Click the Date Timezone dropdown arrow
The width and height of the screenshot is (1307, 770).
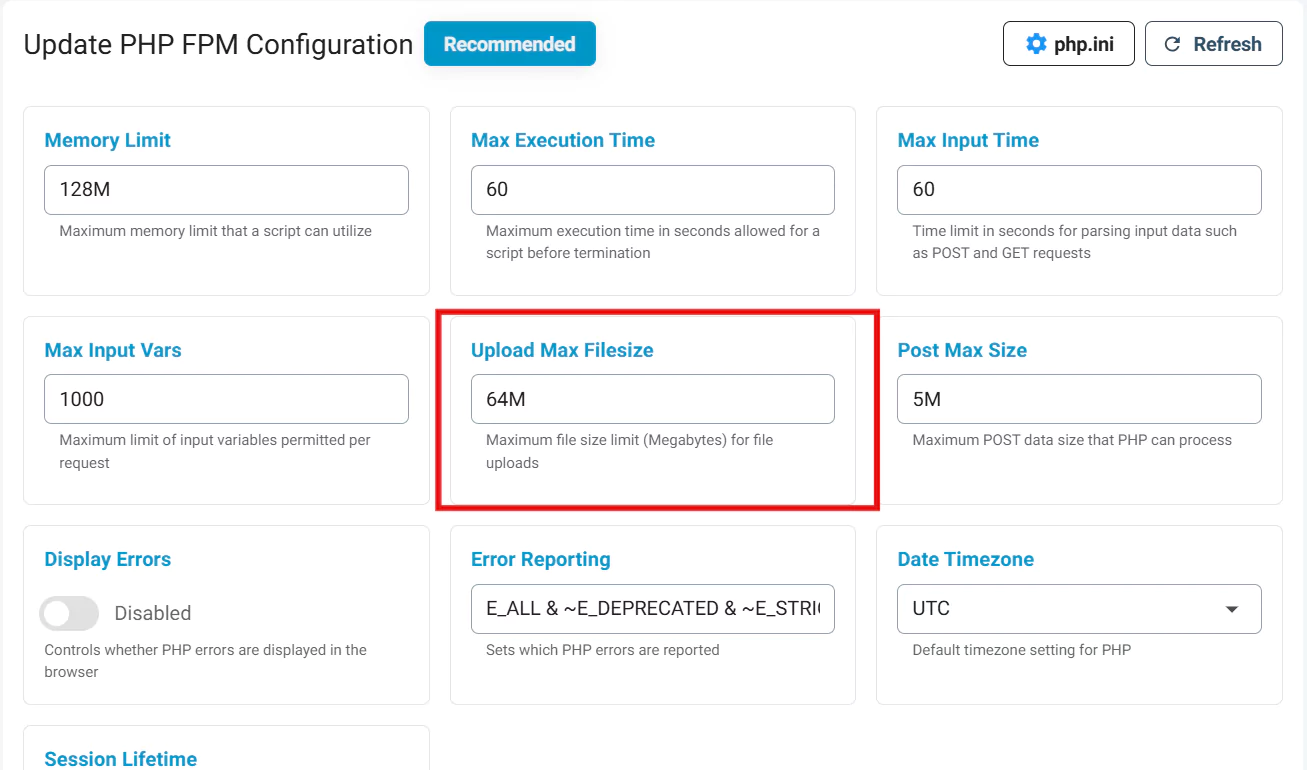[1232, 609]
